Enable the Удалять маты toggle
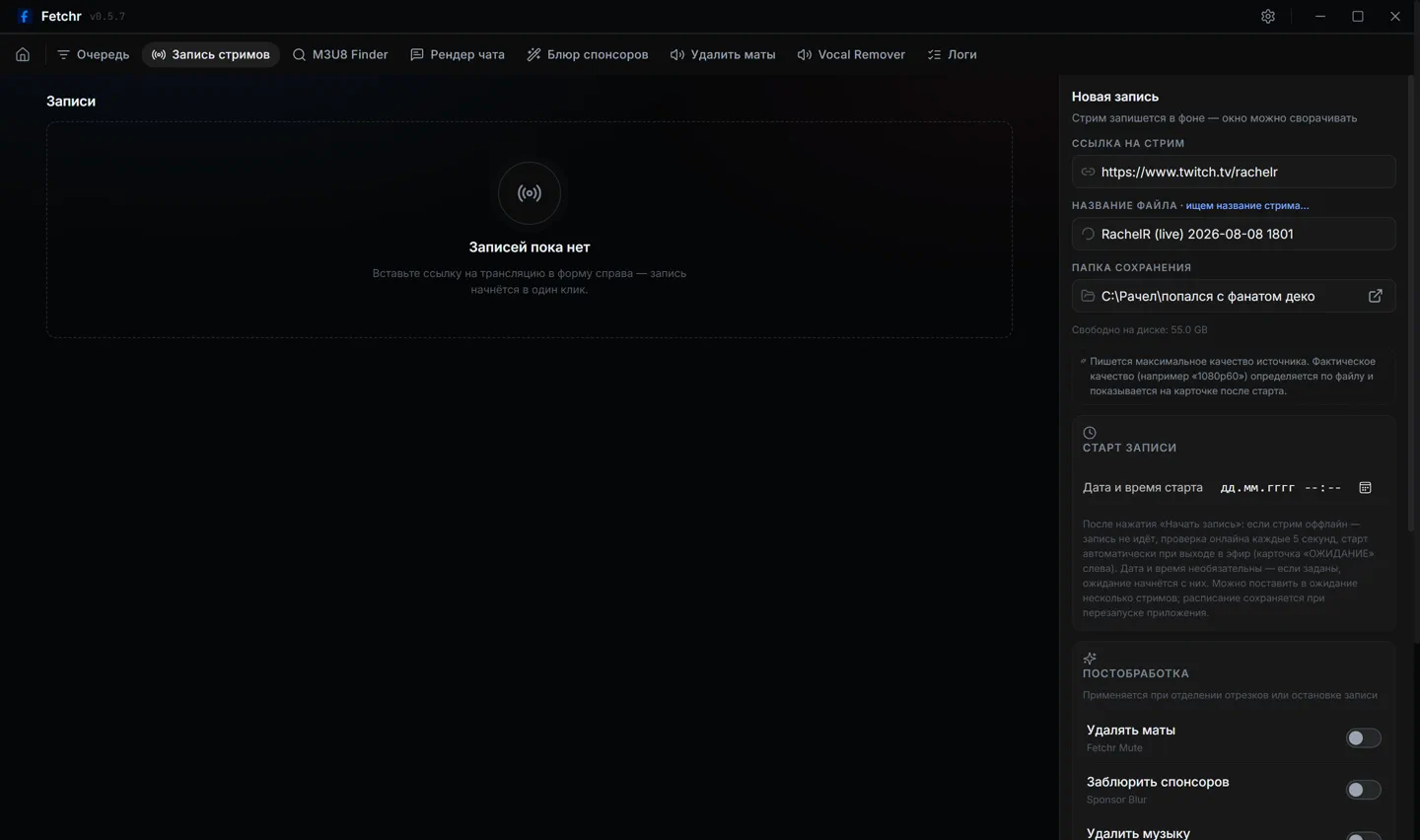The height and width of the screenshot is (840, 1420). pos(1364,738)
